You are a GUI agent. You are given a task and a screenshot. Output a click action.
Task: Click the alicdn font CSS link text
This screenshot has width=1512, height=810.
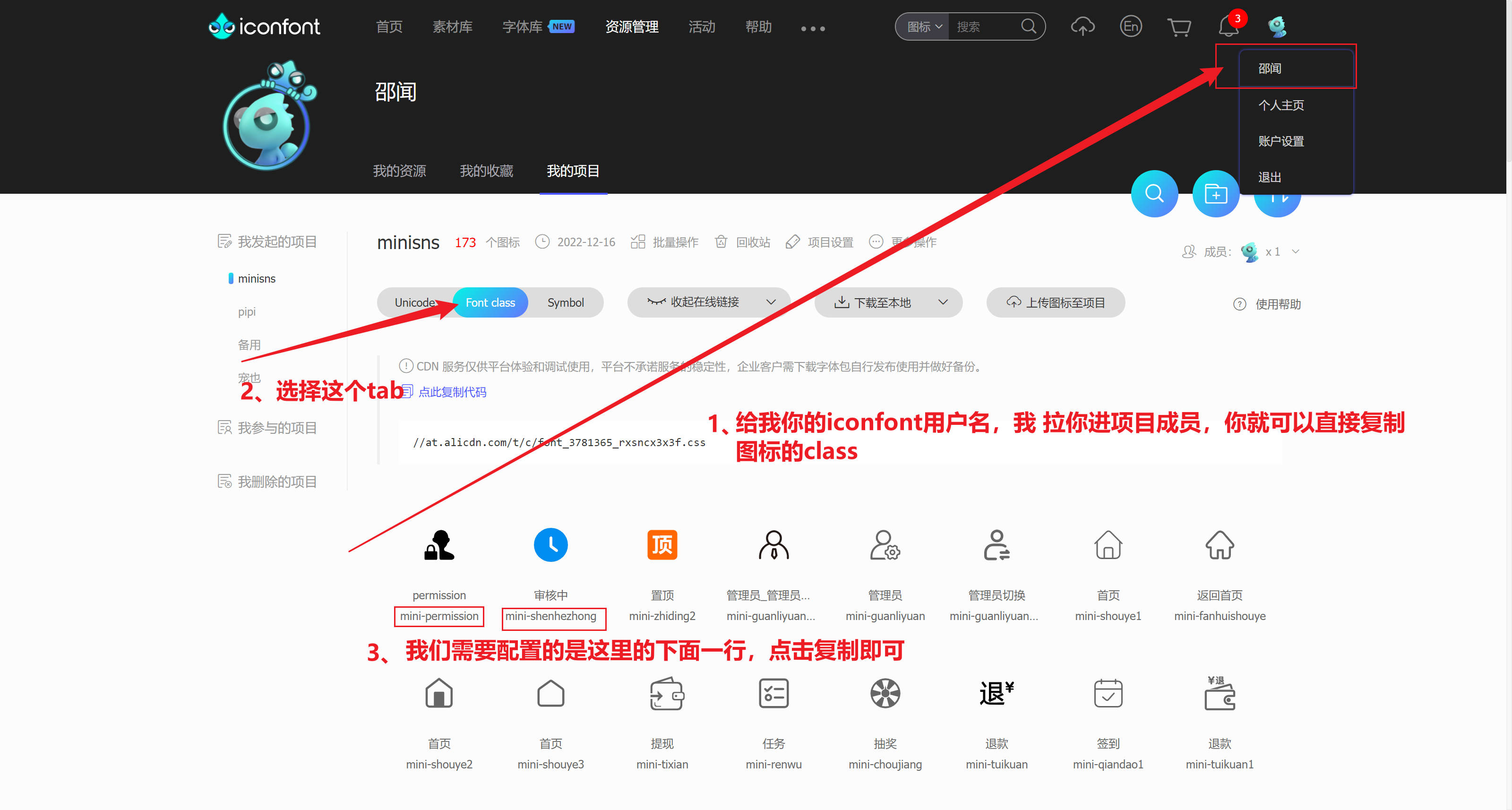pyautogui.click(x=559, y=442)
